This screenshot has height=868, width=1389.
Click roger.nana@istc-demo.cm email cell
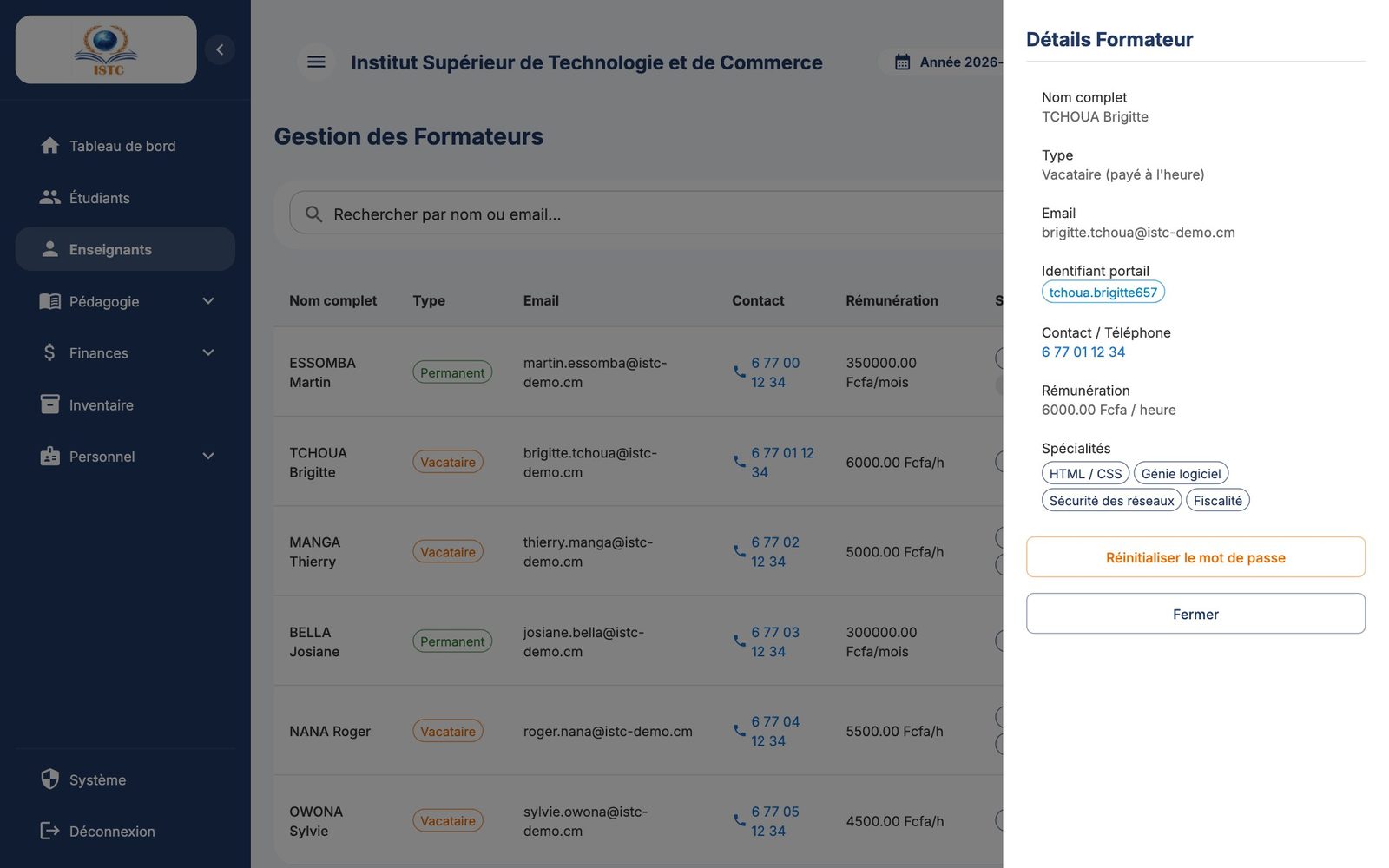(x=608, y=731)
